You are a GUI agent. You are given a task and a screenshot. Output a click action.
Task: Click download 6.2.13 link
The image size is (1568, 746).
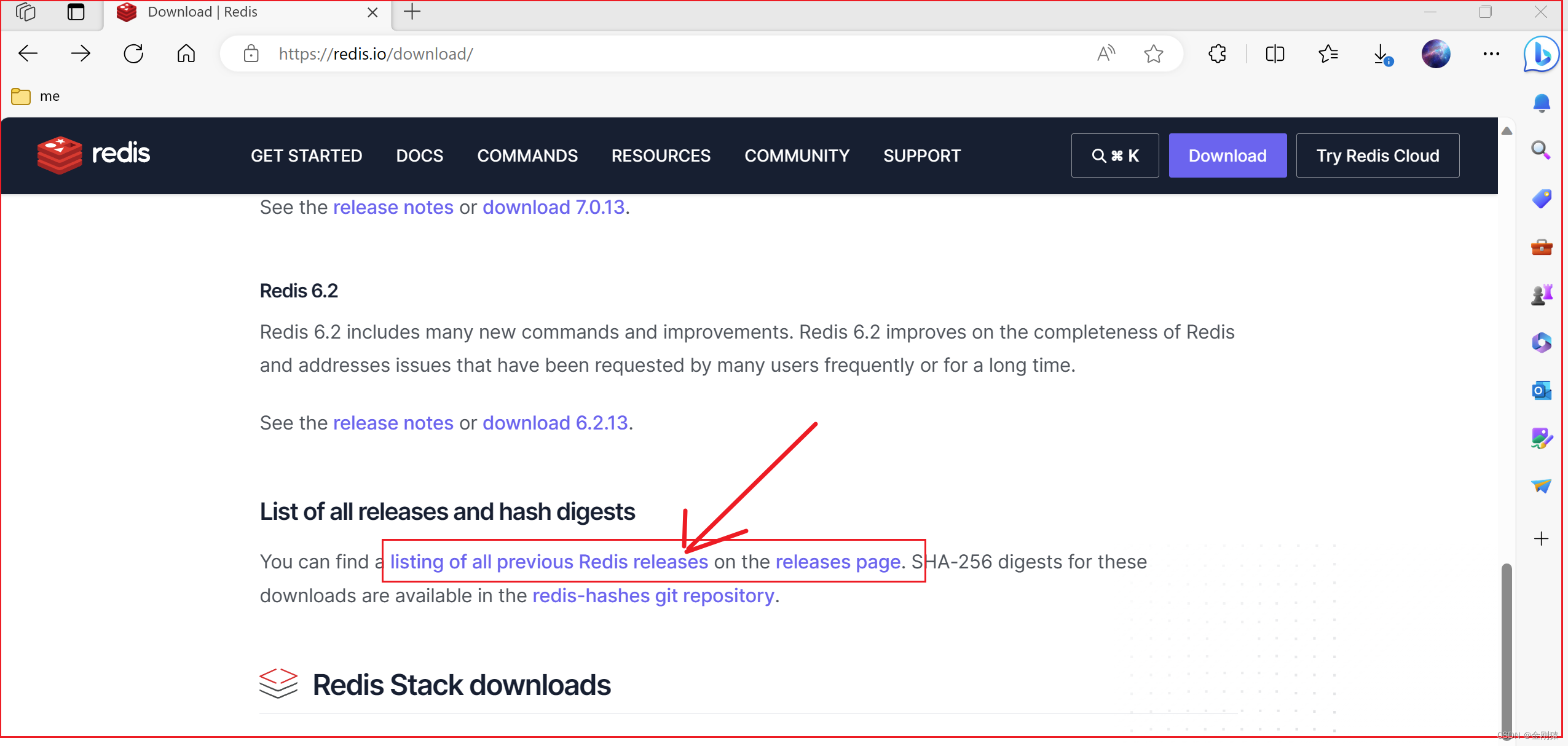555,423
